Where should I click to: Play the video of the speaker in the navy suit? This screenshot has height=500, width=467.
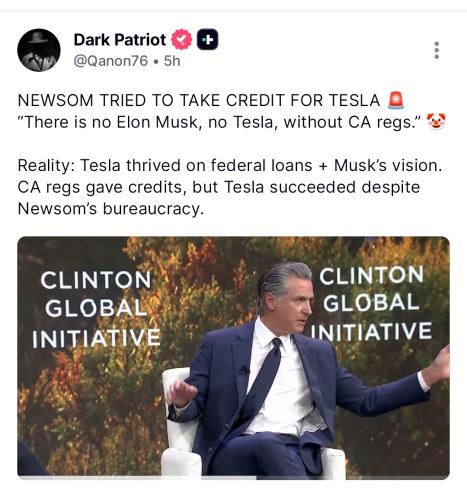coord(233,358)
